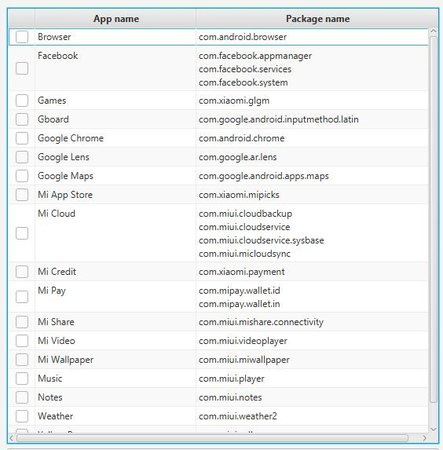Screen dimensions: 443x450
Task: Click the Mi Wallpaper app name
Action: (x=65, y=360)
